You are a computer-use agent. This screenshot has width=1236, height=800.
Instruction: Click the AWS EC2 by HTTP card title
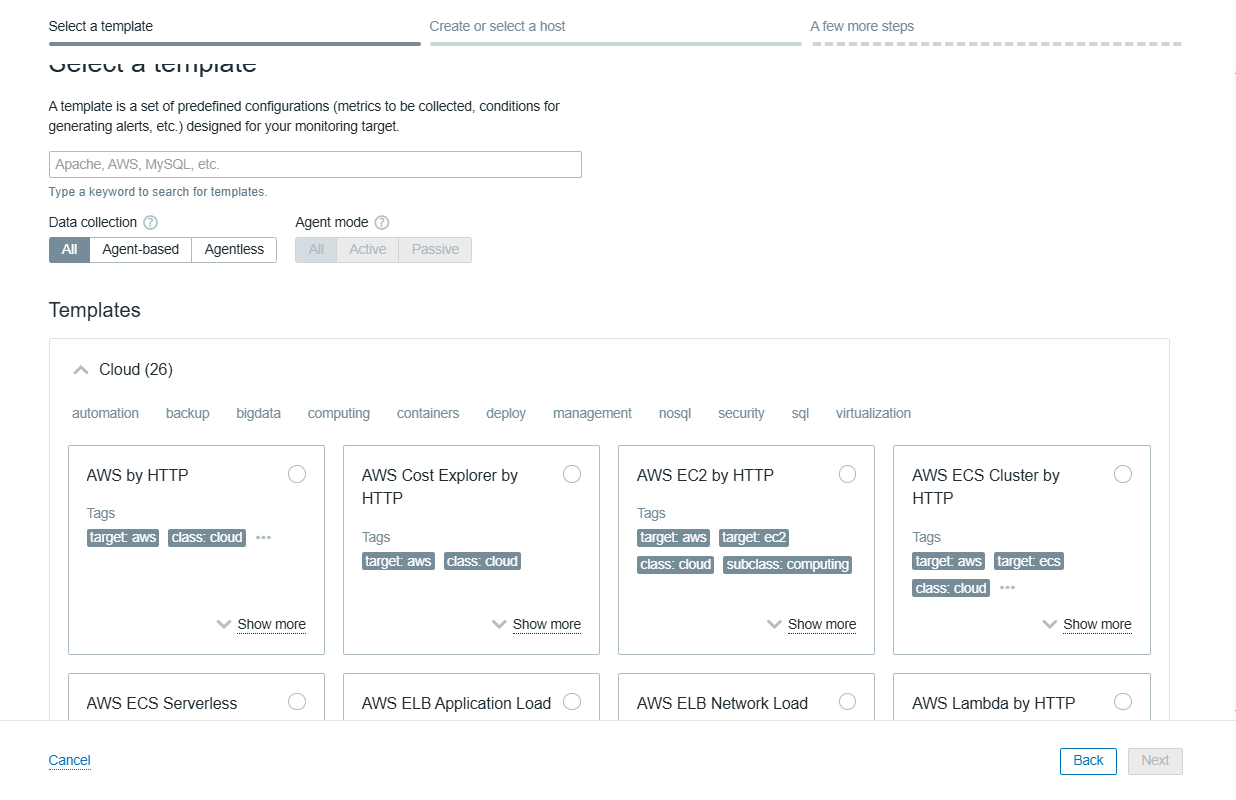[705, 475]
